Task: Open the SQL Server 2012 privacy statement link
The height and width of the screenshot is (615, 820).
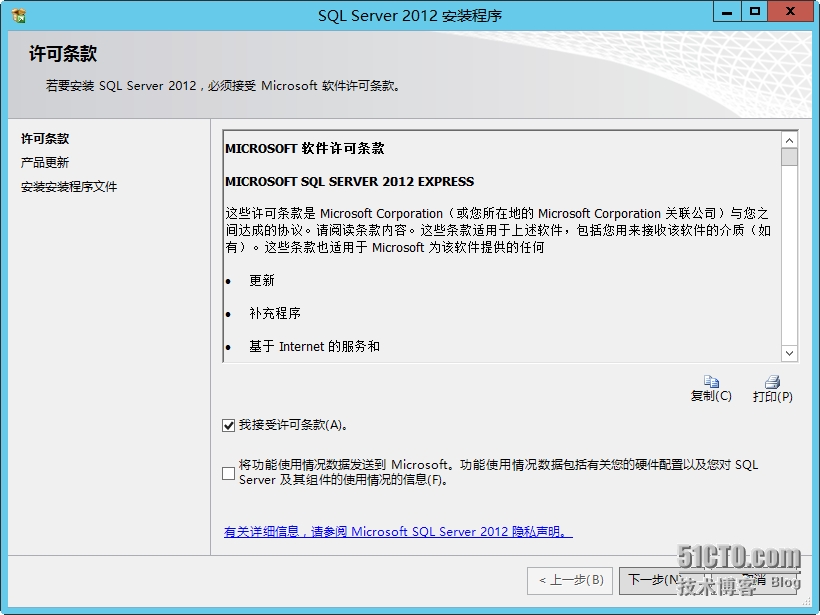Action: [398, 532]
